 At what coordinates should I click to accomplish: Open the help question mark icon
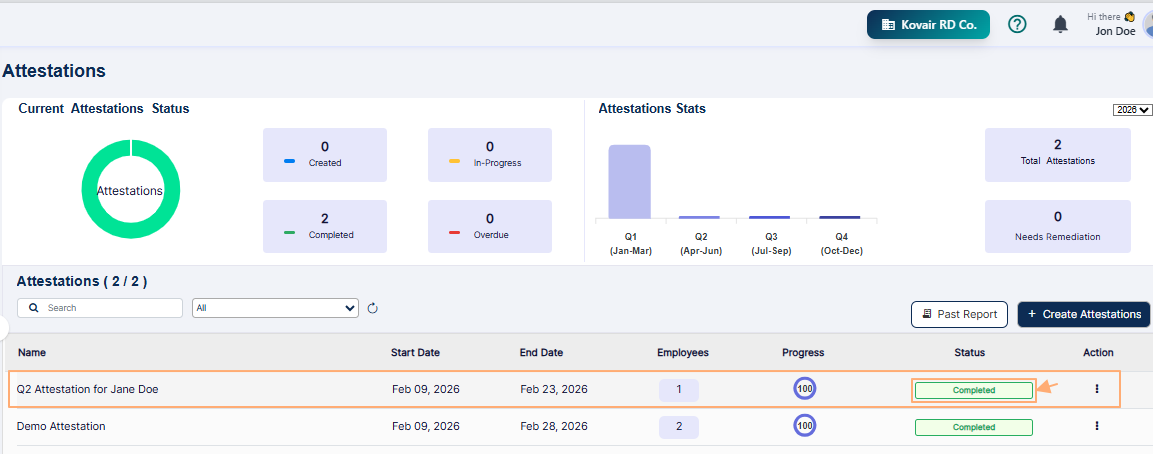(x=1017, y=24)
